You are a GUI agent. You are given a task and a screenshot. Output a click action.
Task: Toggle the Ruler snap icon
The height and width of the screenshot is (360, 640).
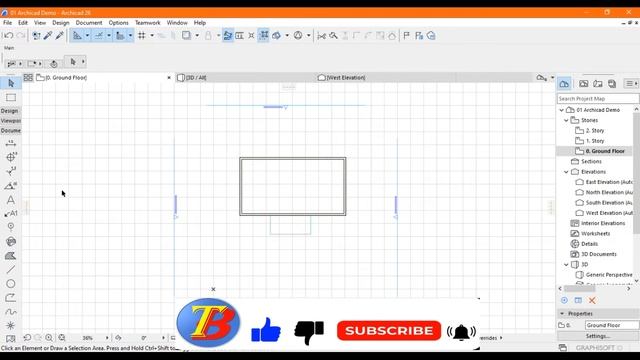click(120, 36)
